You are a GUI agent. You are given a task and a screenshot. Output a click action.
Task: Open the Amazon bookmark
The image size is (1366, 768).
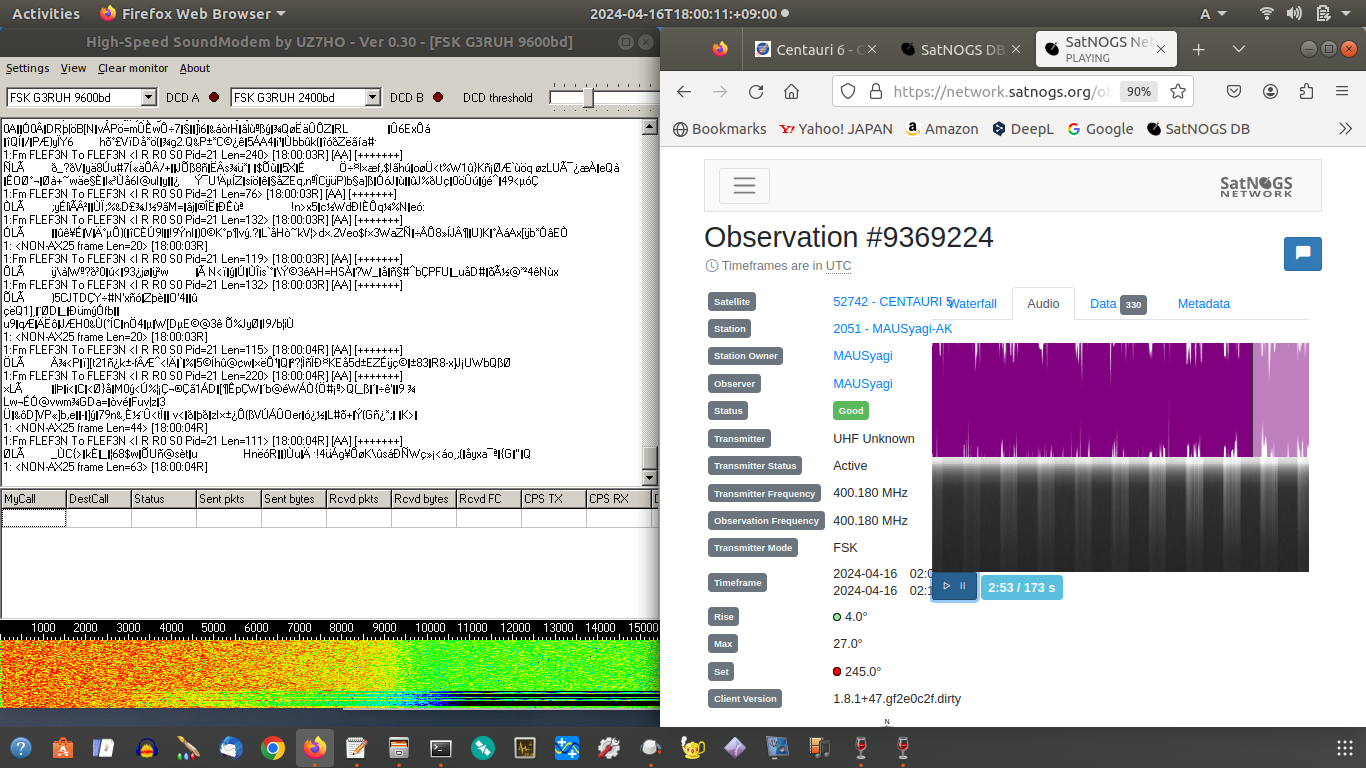coord(941,129)
